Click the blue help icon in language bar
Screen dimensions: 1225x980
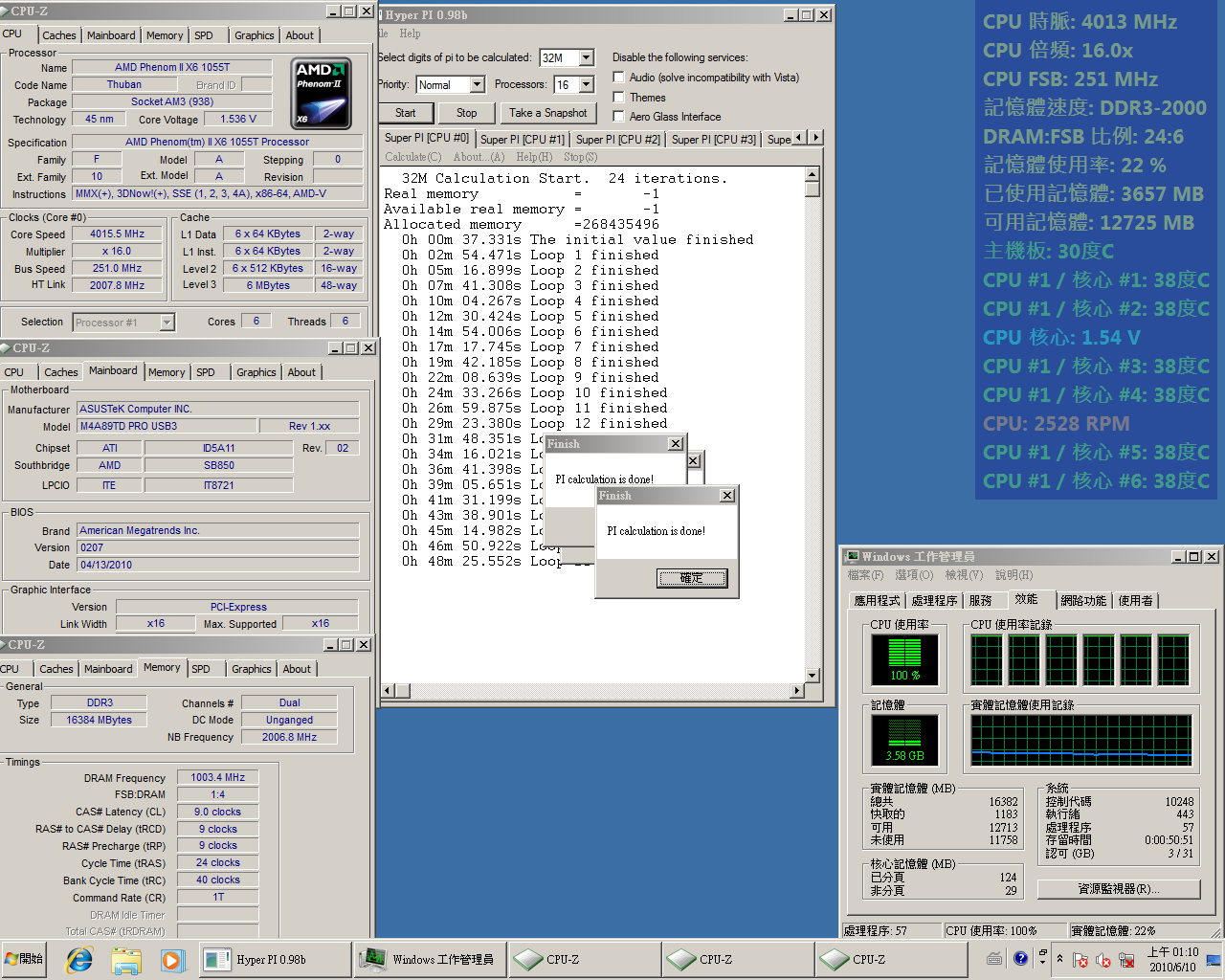click(1021, 958)
